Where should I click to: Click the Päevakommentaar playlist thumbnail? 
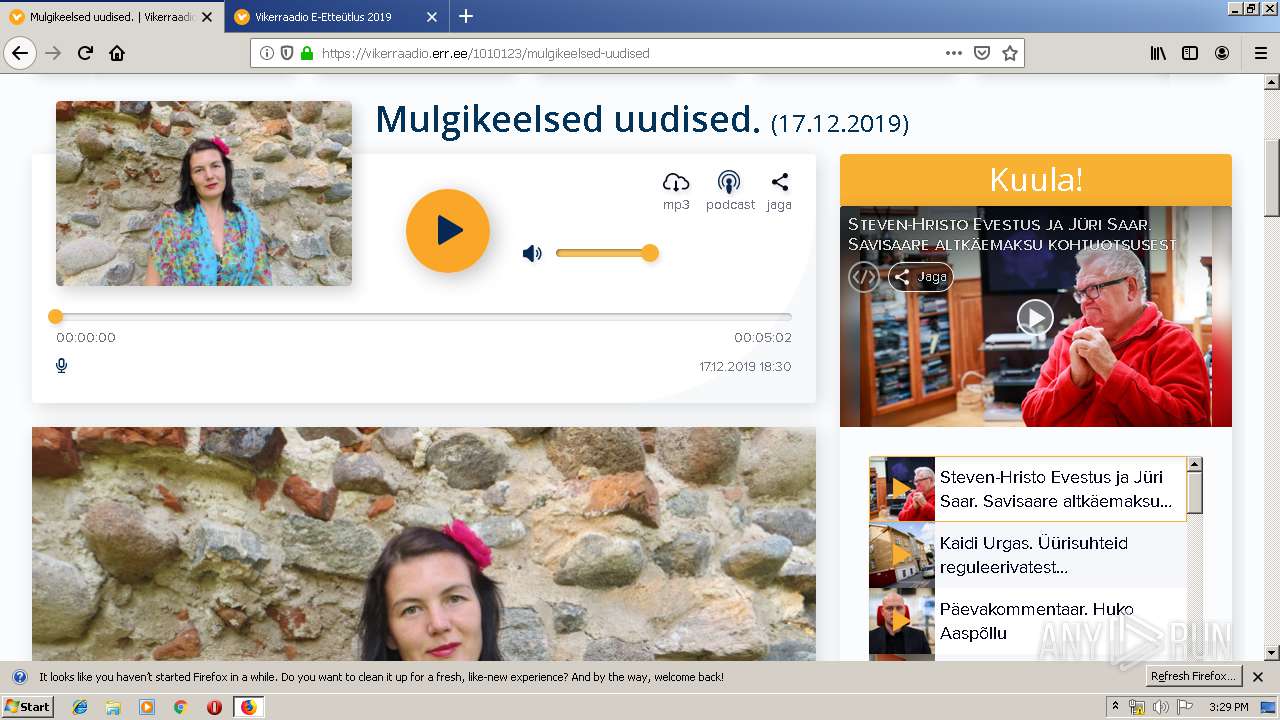click(902, 621)
